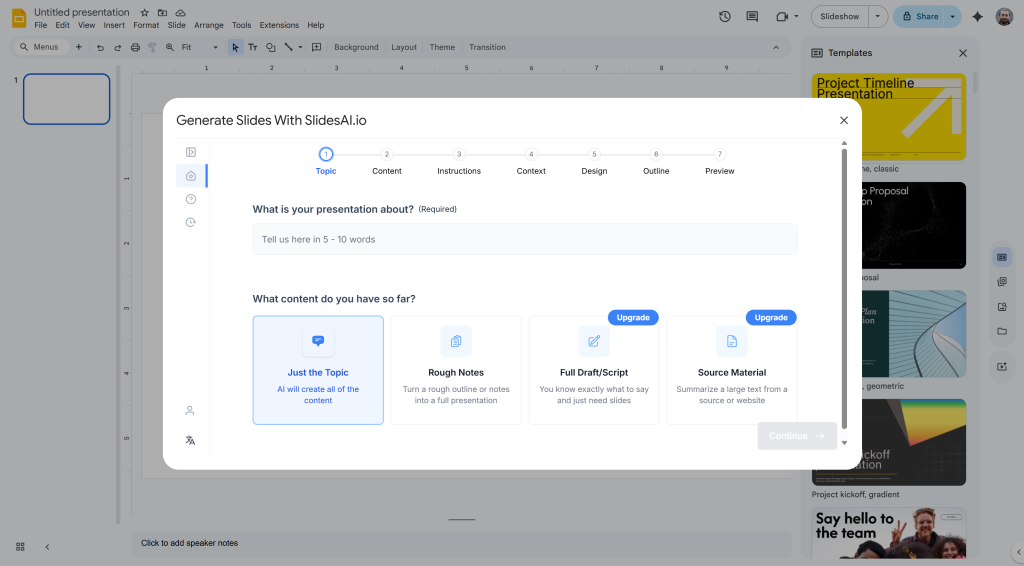Click the Upgrade badge on Full Draft/Script
Screen dimensions: 1024x566
[633, 317]
